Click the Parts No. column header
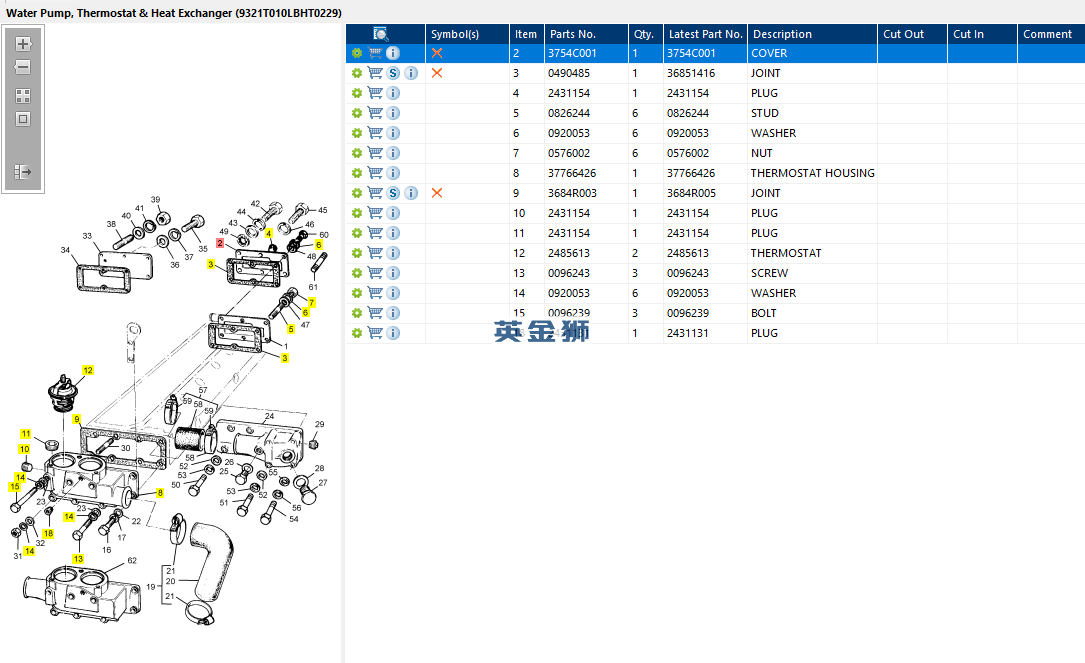 coord(586,34)
